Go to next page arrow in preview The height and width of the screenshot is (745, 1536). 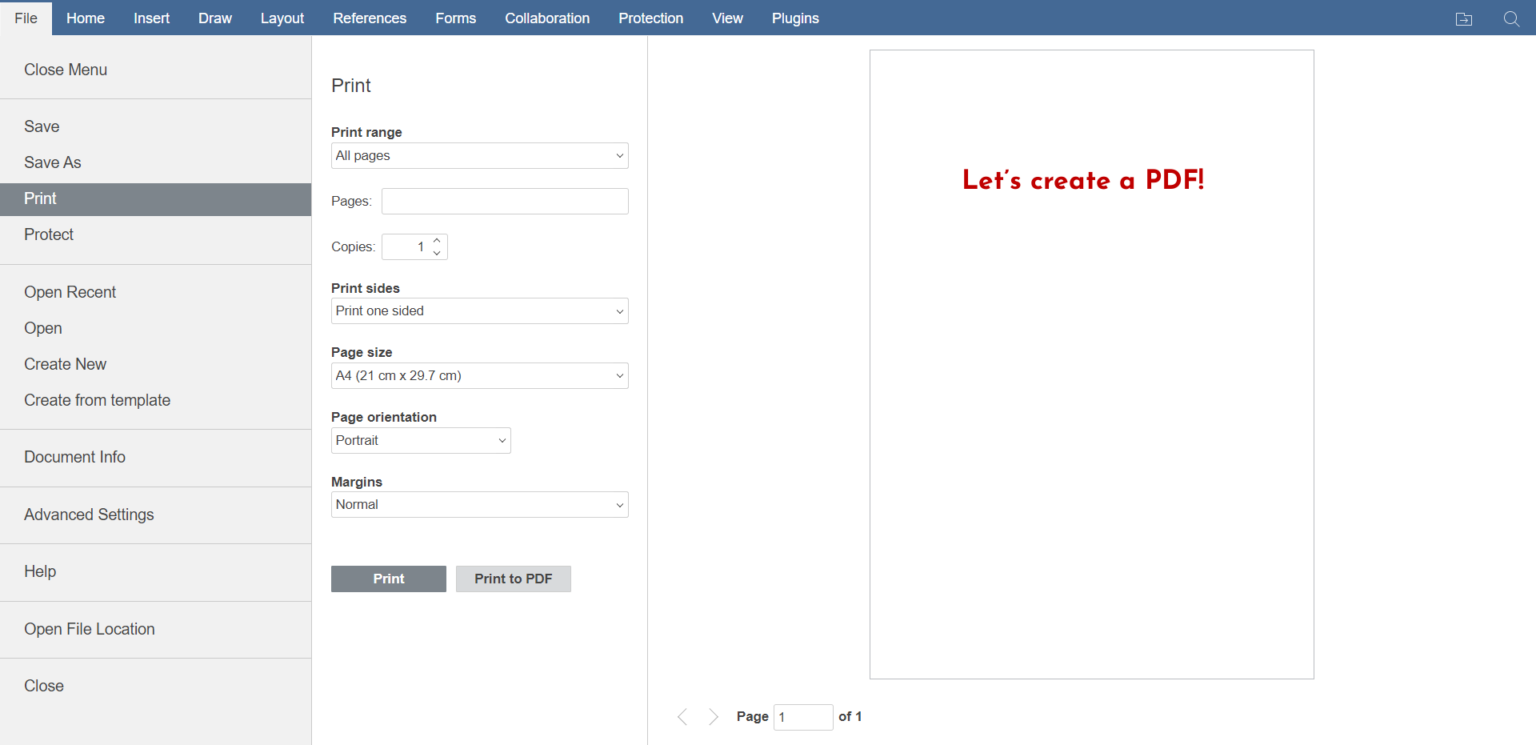click(x=713, y=717)
